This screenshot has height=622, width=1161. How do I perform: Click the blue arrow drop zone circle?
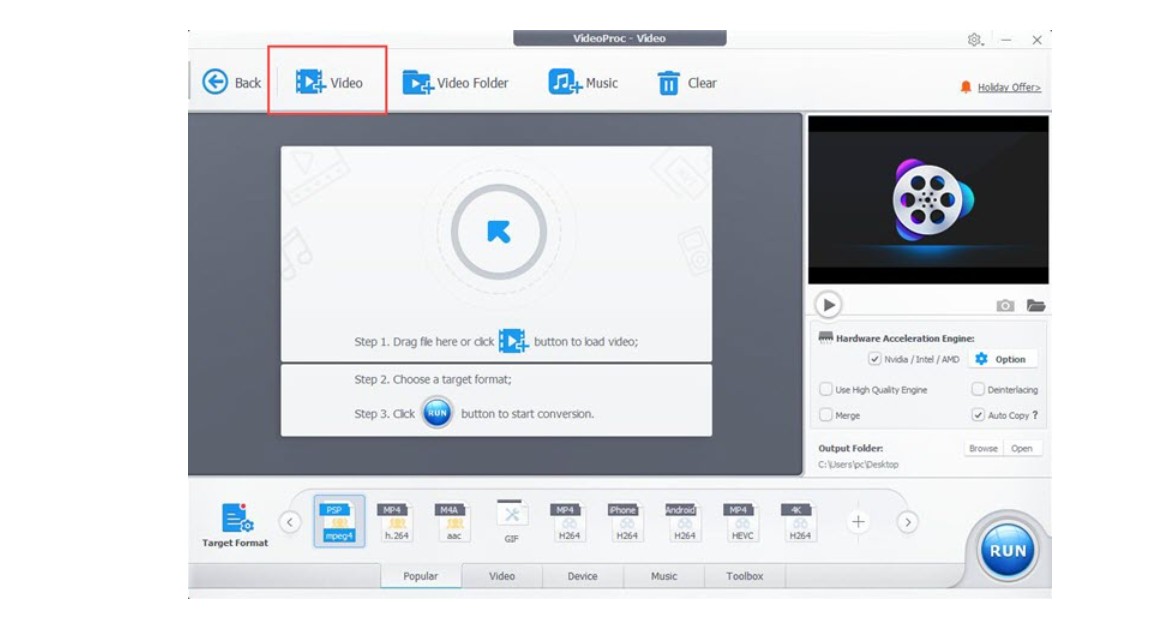tap(498, 232)
